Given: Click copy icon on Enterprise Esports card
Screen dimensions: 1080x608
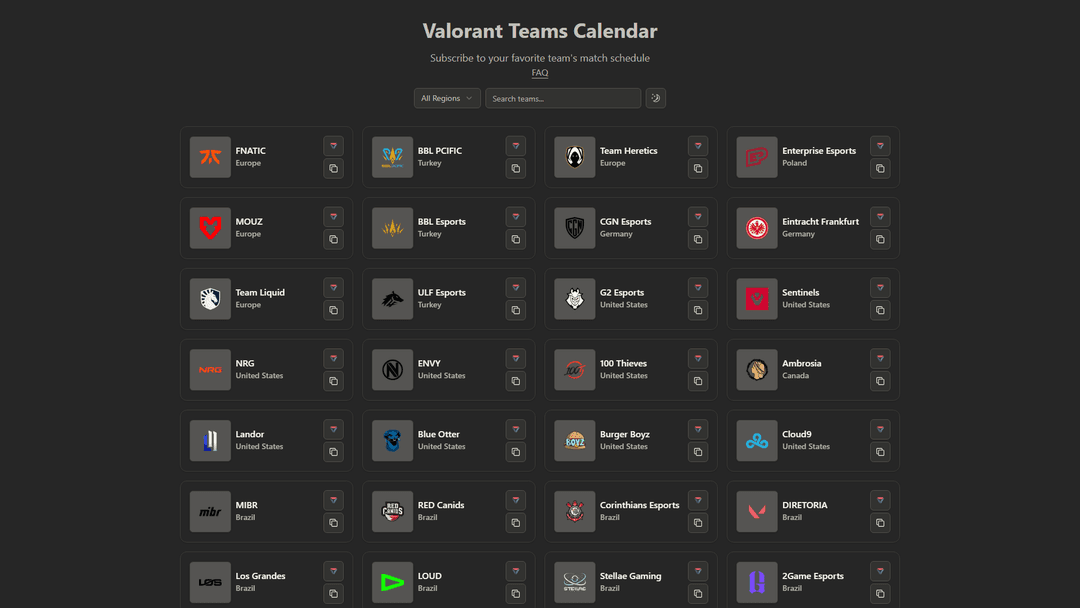Looking at the screenshot, I should 879,168.
